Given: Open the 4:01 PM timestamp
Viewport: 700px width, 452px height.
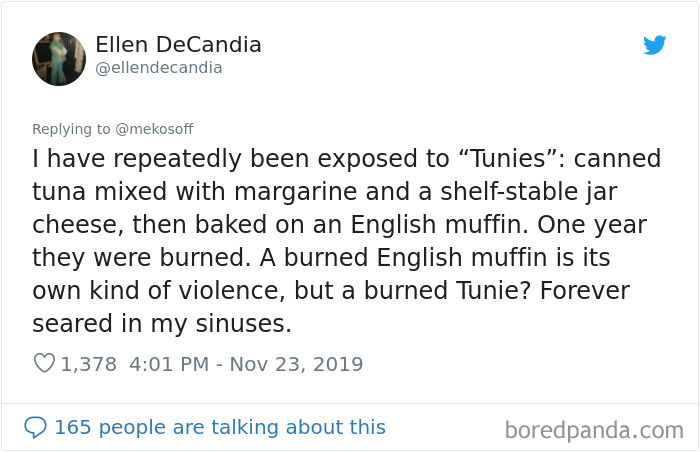Looking at the screenshot, I should click(x=169, y=364).
